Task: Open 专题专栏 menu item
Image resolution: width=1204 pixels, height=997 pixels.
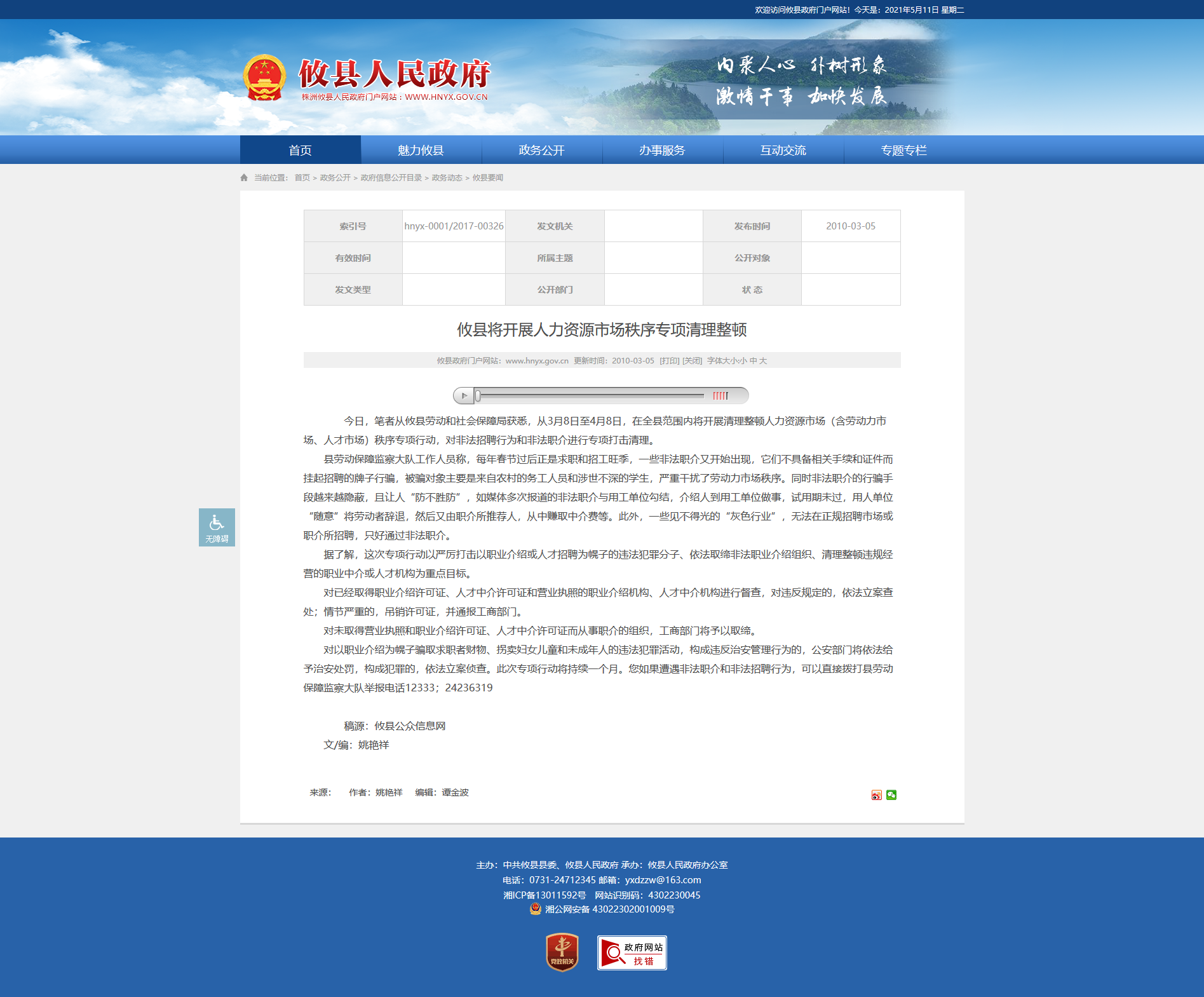Action: pyautogui.click(x=903, y=150)
